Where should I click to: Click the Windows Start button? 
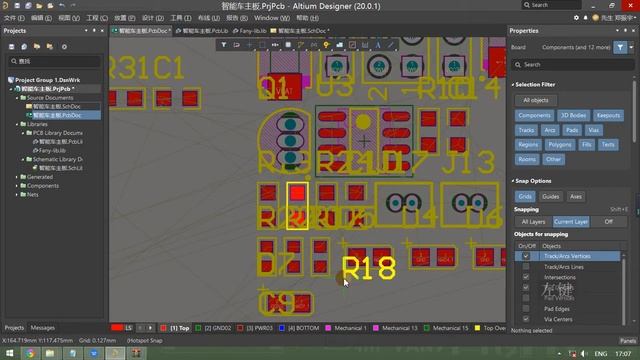click(9, 353)
